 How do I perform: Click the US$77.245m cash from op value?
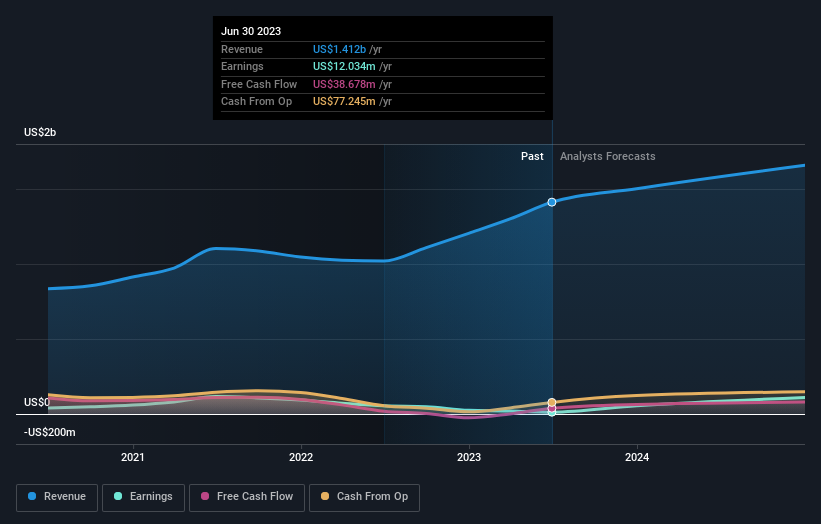click(344, 102)
